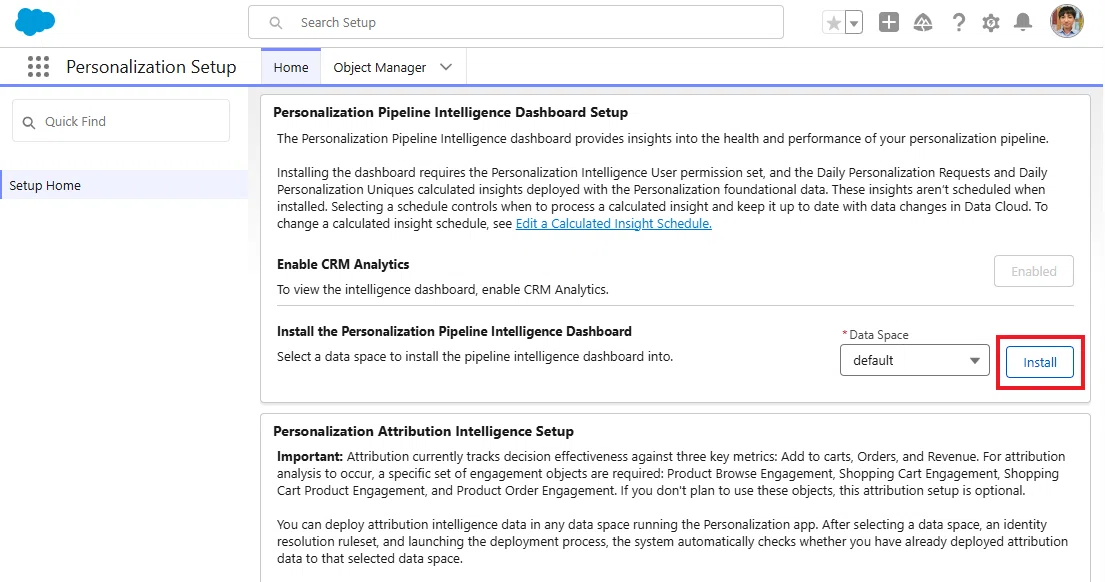Viewport: 1105px width, 582px height.
Task: Click the Salesforce cloud logo
Action: click(35, 22)
